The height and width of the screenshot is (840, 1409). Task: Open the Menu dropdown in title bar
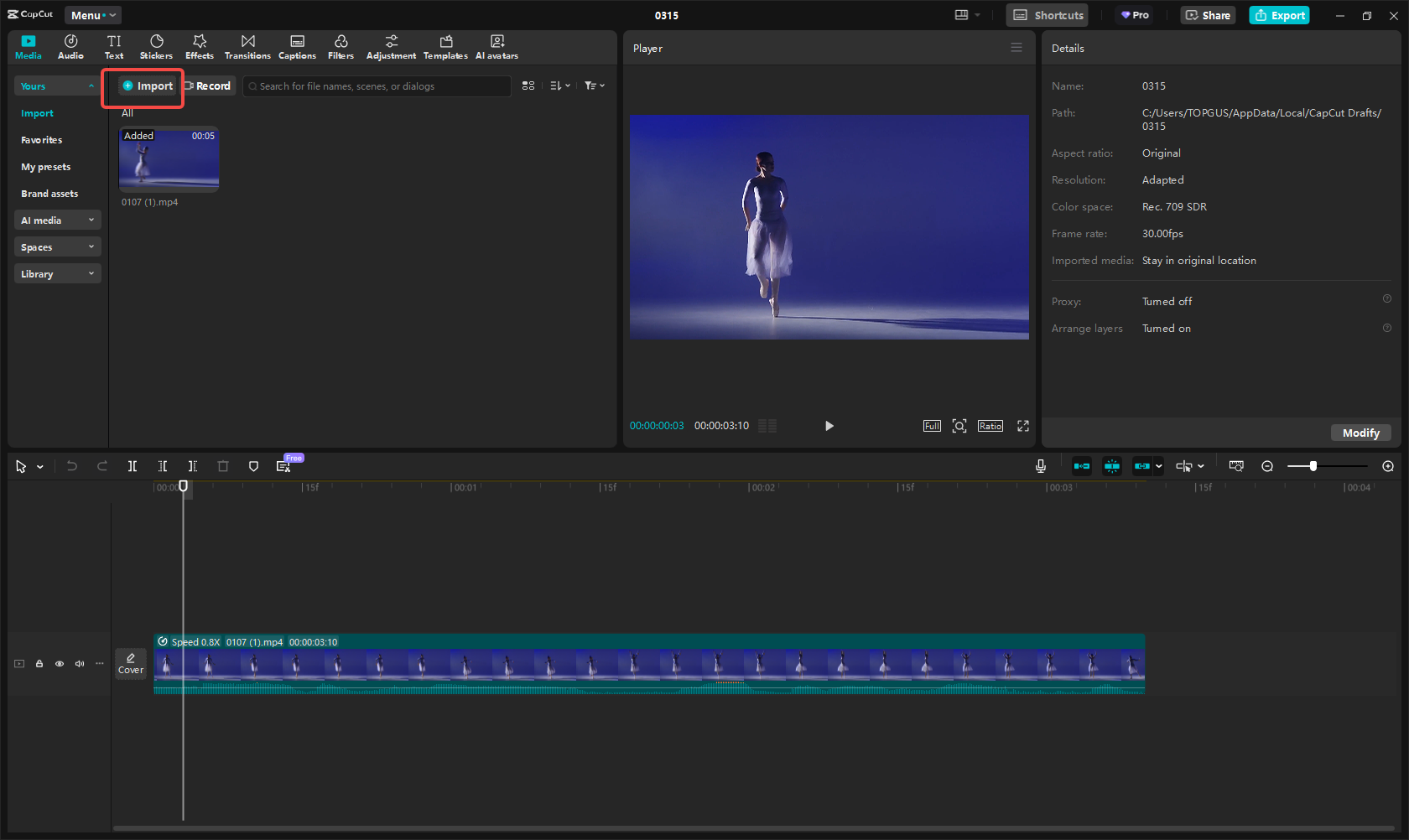[x=92, y=14]
